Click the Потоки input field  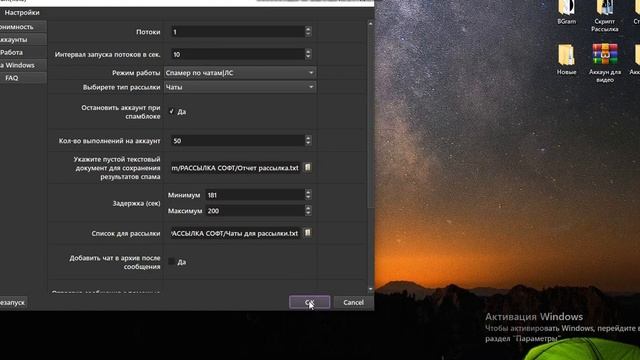pyautogui.click(x=238, y=32)
